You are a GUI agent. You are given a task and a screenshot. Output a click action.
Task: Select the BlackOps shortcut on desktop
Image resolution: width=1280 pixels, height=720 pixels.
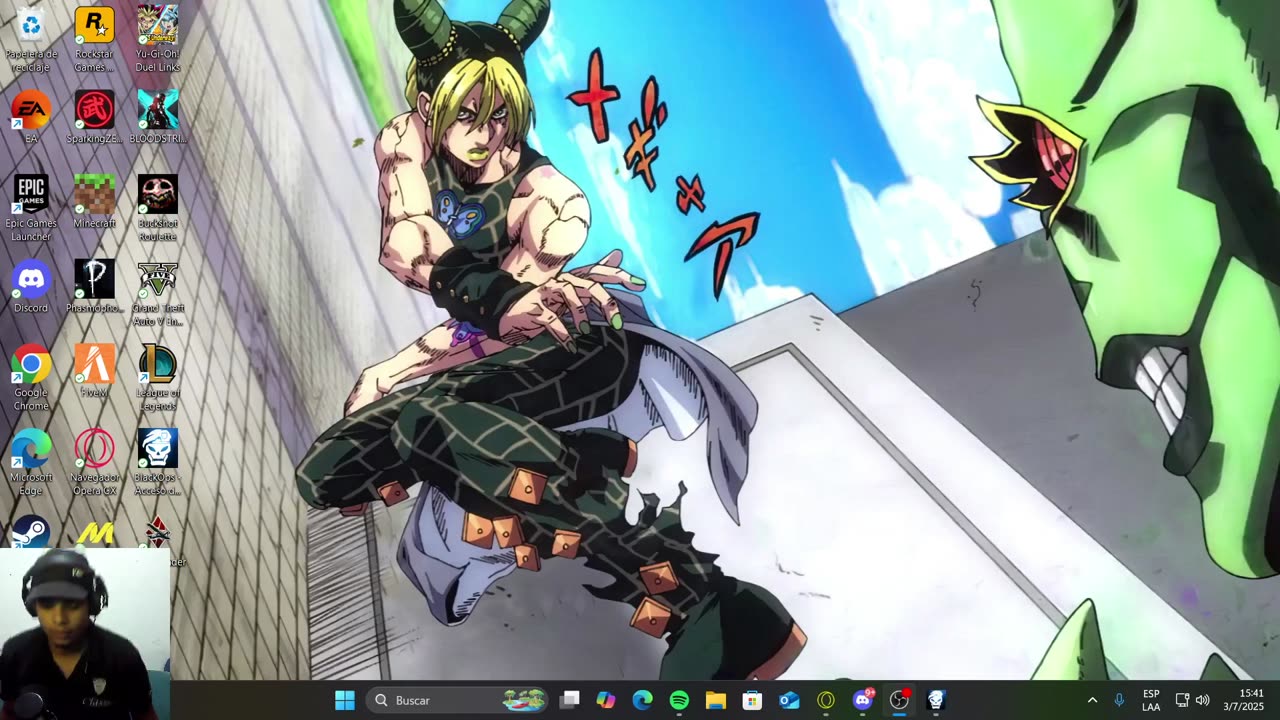157,463
